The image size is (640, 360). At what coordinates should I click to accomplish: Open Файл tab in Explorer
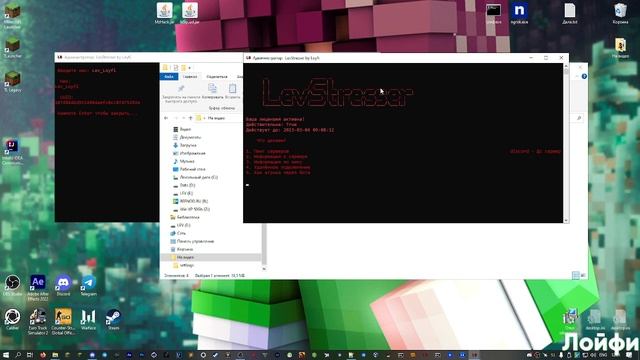coord(169,76)
